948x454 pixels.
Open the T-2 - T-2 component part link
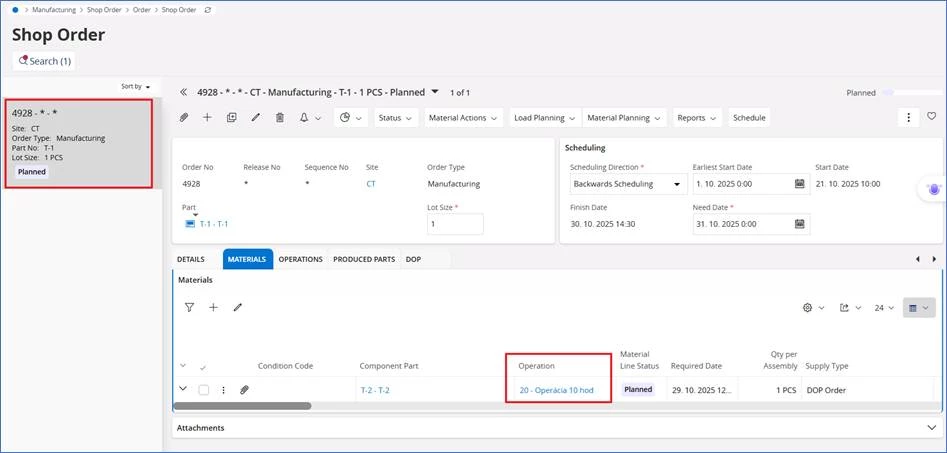coord(375,390)
